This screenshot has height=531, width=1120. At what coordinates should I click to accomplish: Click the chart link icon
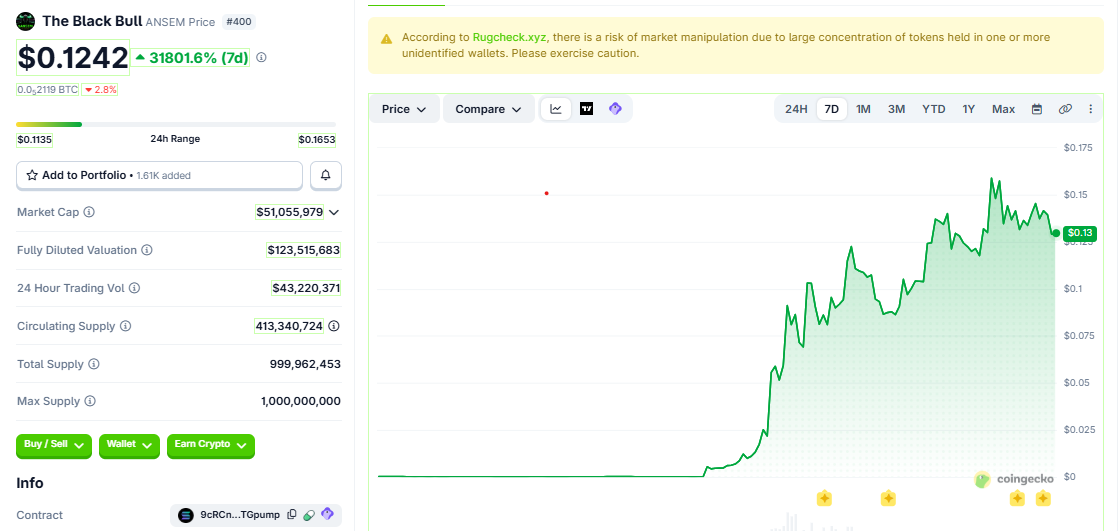tap(1065, 109)
